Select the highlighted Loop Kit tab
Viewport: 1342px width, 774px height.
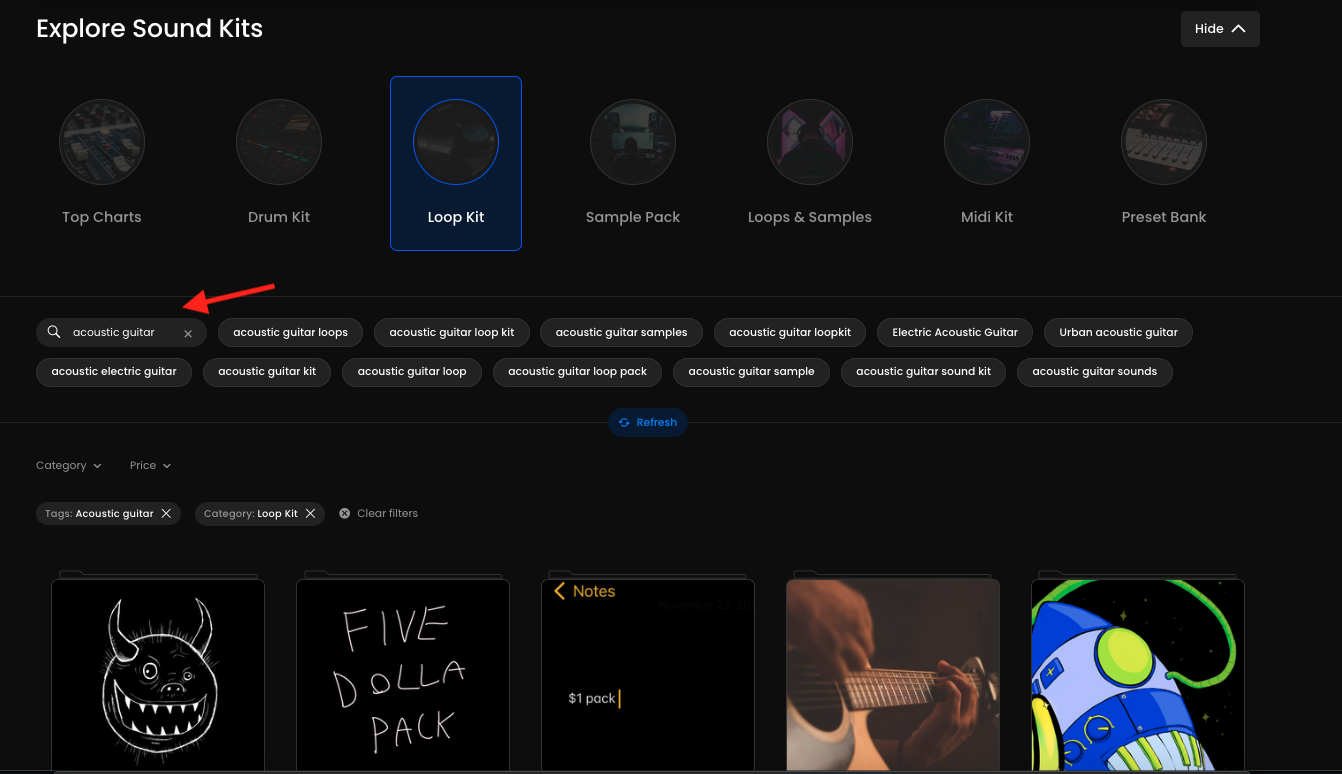tap(456, 163)
